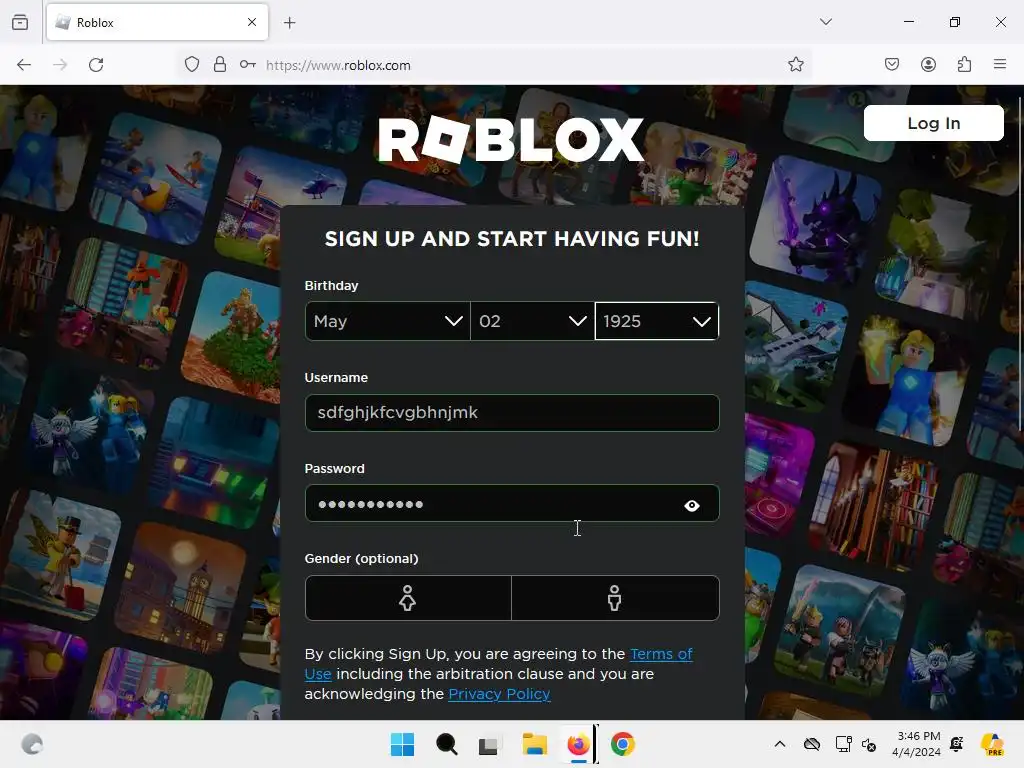The height and width of the screenshot is (768, 1024).
Task: Open the Privacy Policy link
Action: tap(500, 694)
